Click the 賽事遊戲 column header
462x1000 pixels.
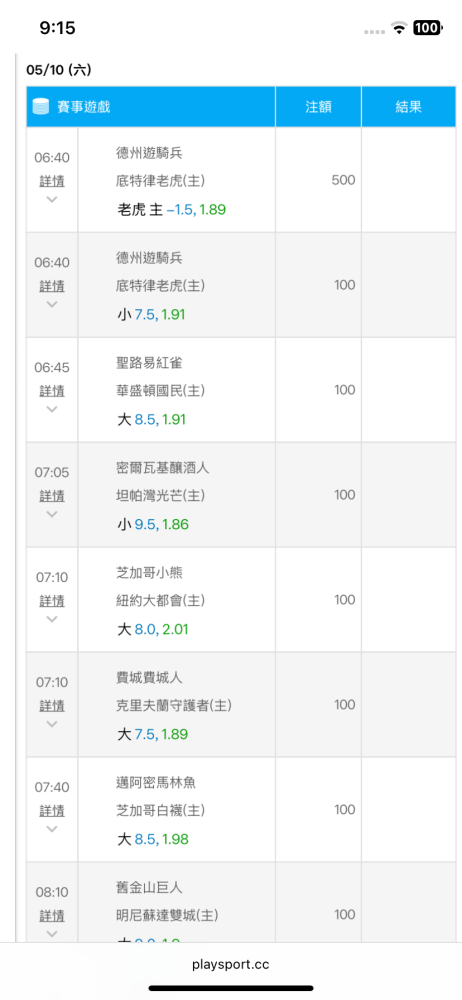point(151,107)
